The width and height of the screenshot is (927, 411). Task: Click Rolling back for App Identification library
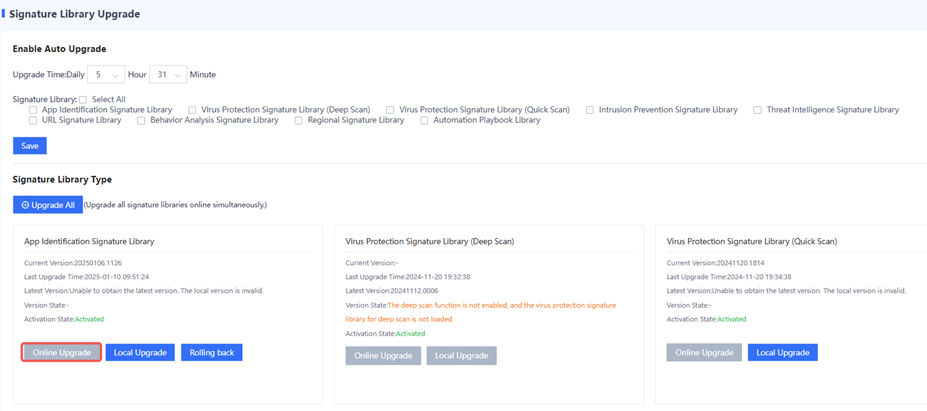(211, 353)
